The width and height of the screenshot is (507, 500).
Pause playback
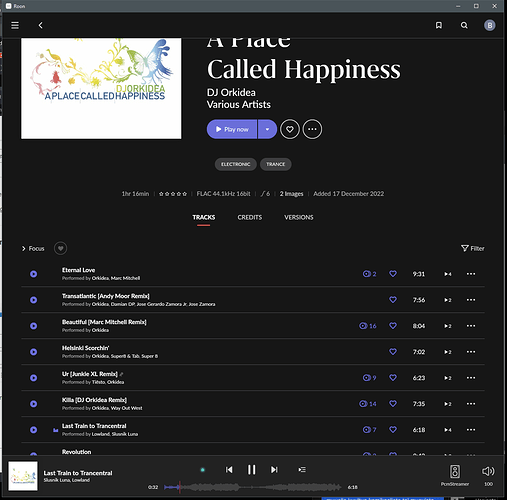click(x=251, y=470)
